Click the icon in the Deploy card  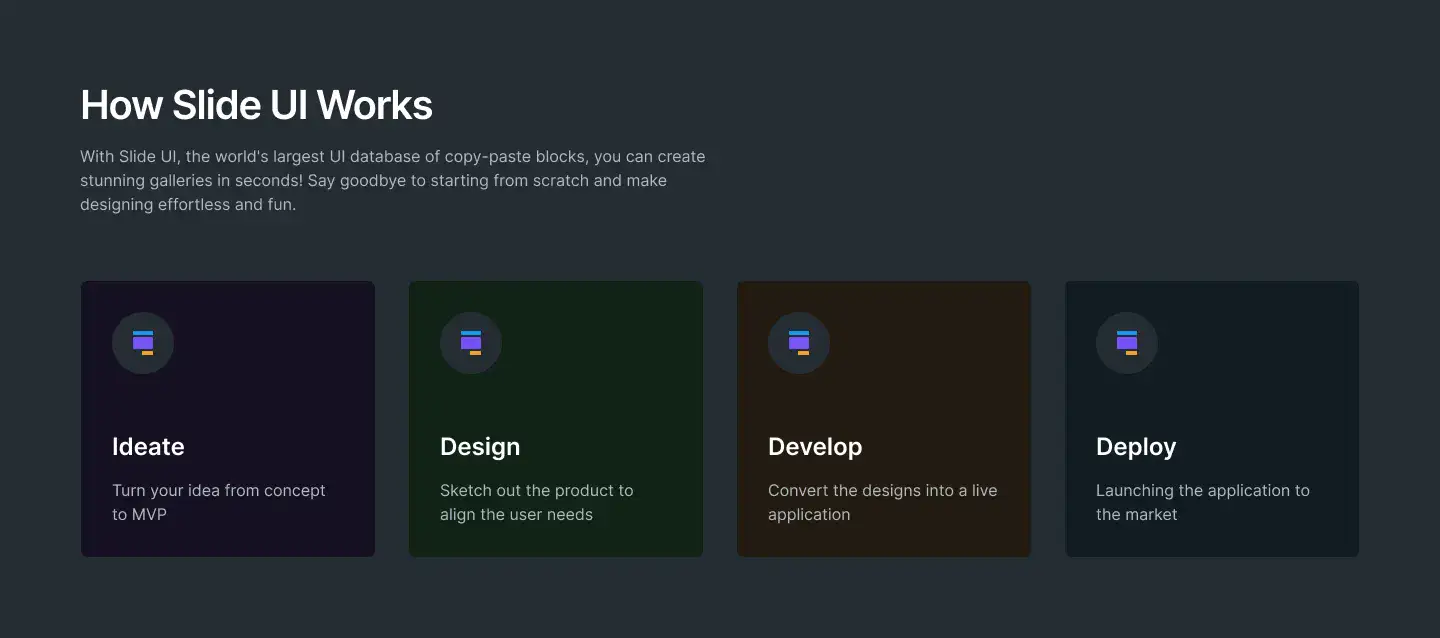coord(1127,343)
